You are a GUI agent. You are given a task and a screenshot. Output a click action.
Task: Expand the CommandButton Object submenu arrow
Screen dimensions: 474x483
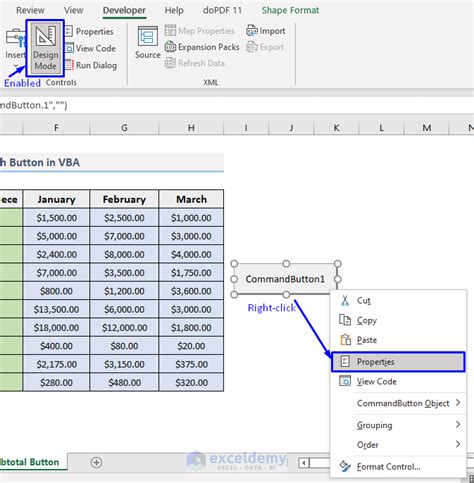(x=458, y=403)
